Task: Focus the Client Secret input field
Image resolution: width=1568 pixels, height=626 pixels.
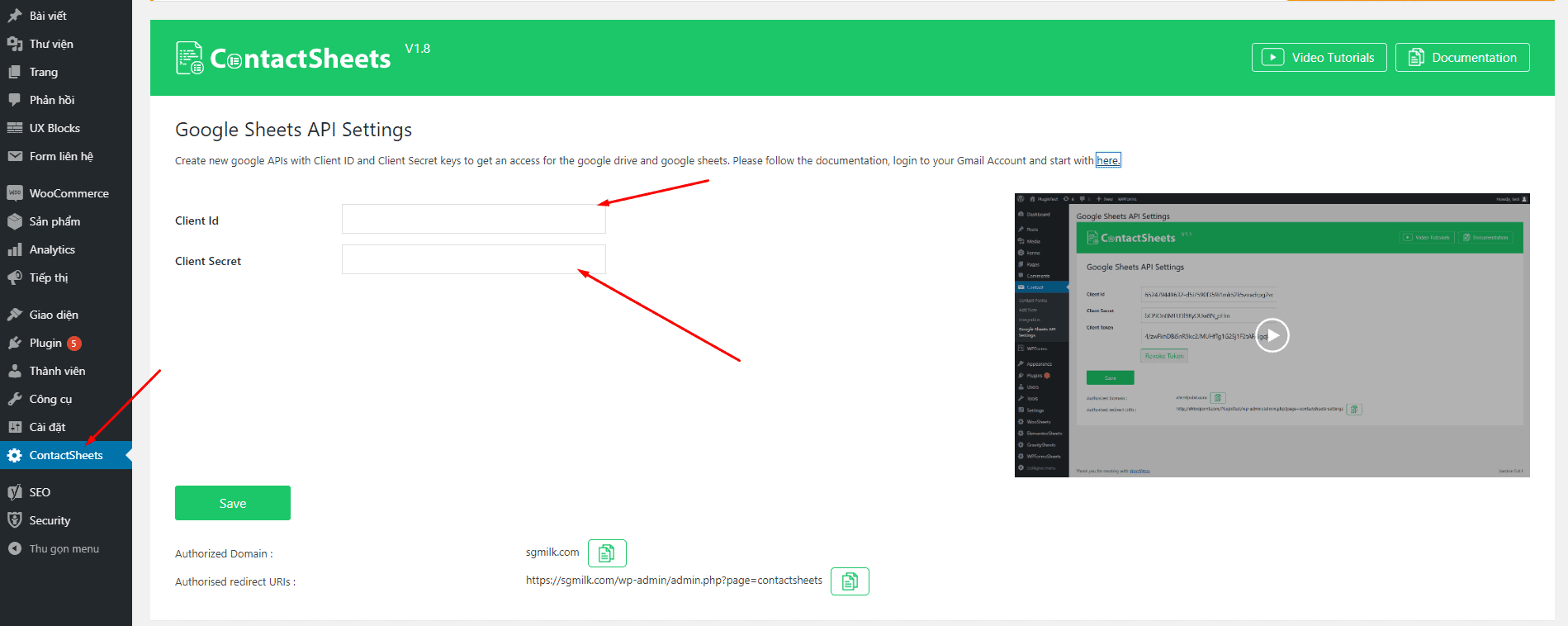Action: pyautogui.click(x=474, y=259)
